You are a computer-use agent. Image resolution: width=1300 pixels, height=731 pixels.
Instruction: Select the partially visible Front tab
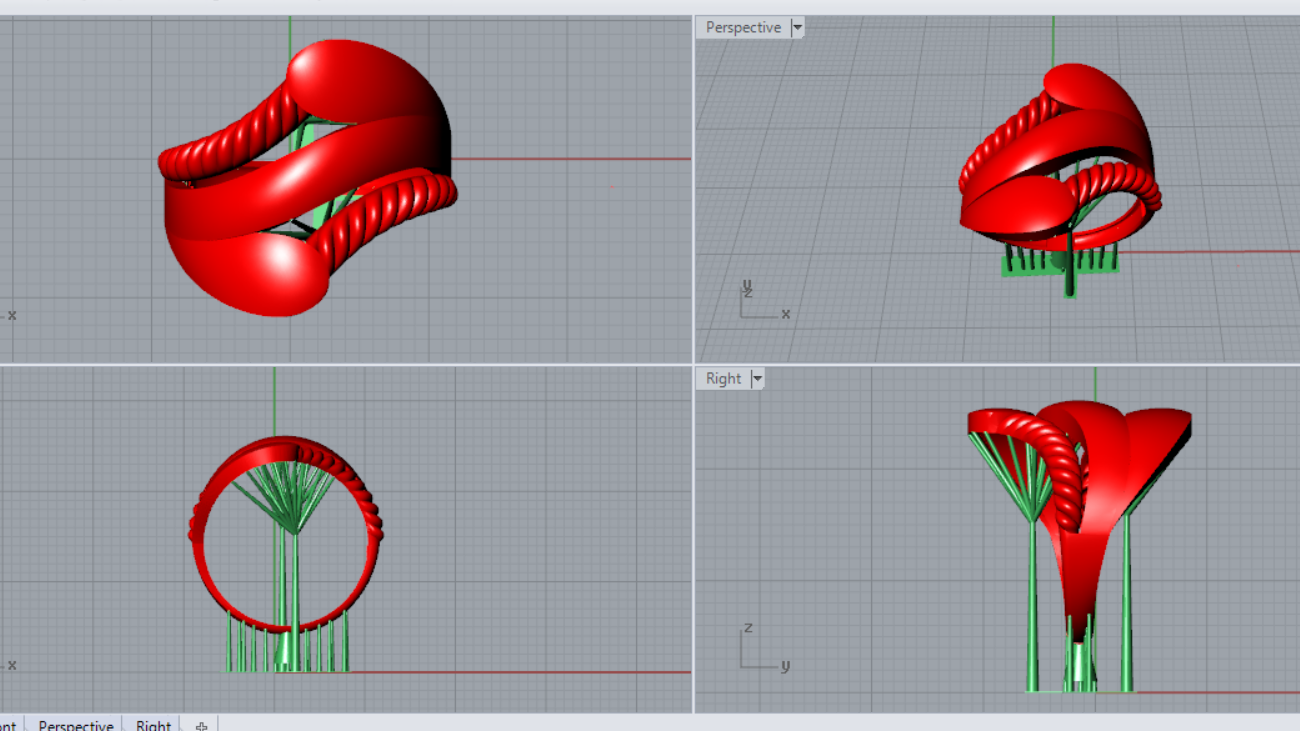coord(8,724)
